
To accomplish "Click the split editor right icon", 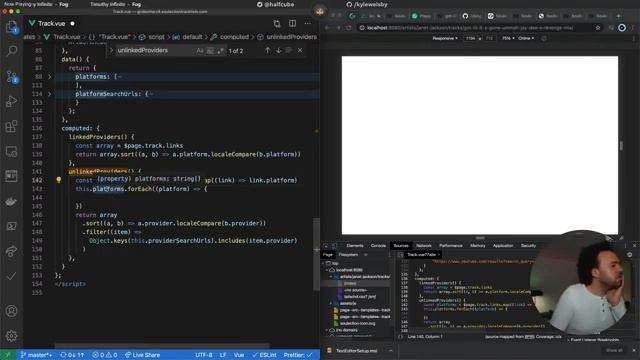I will (292, 23).
